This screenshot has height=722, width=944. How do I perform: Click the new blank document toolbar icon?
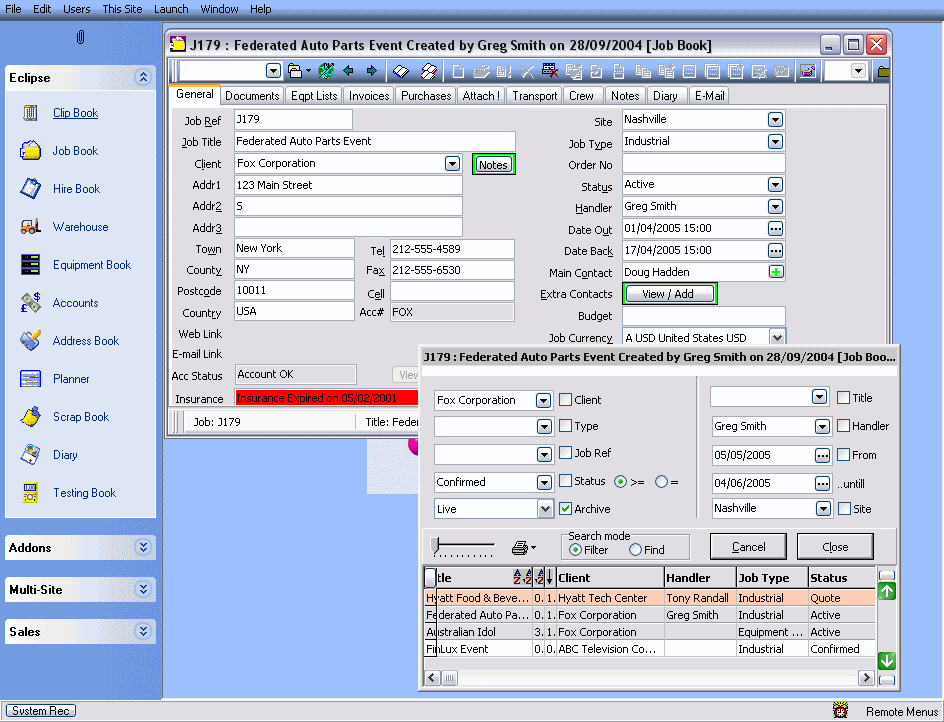[x=458, y=72]
